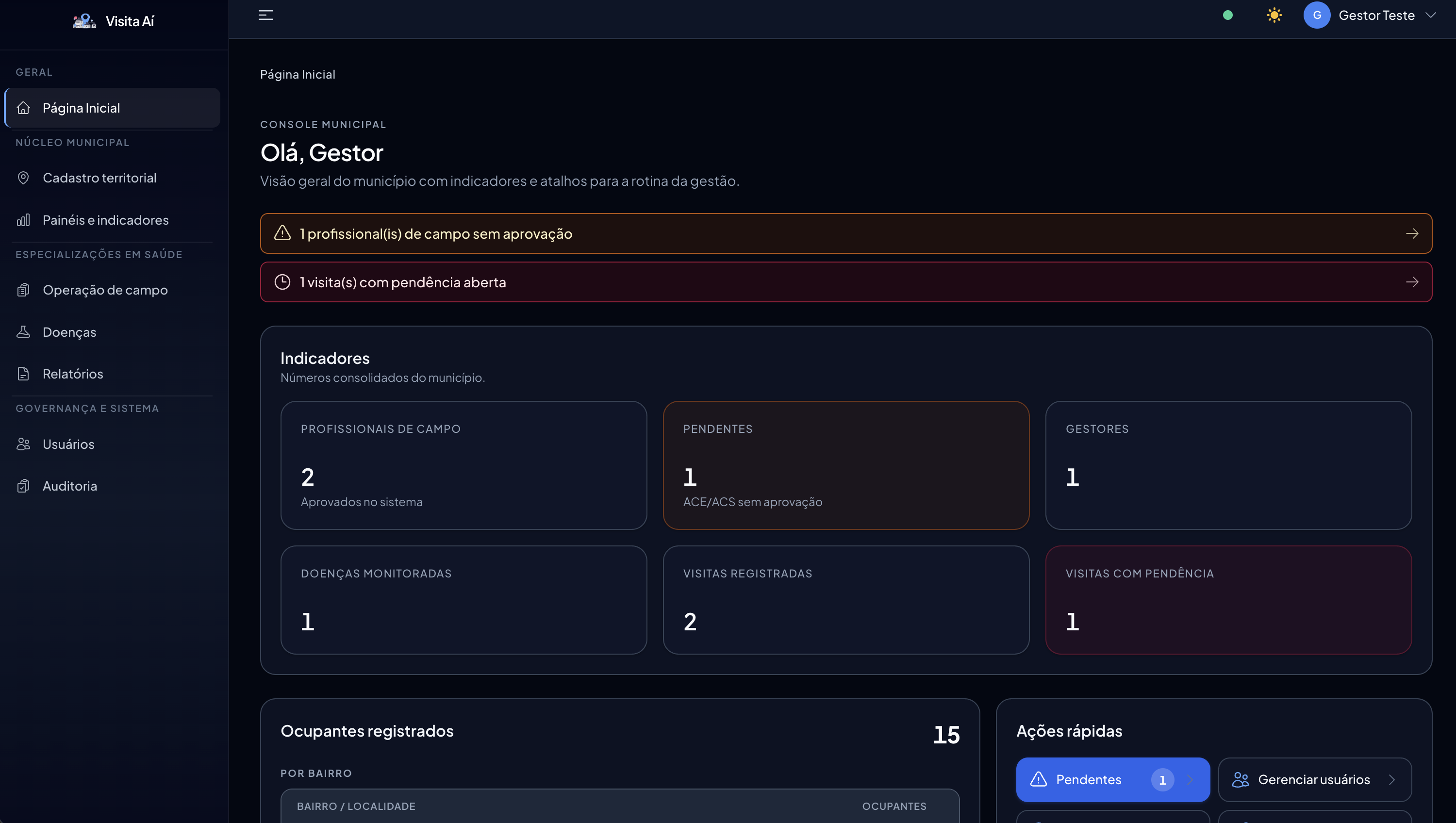This screenshot has width=1456, height=823.
Task: Expand the chevron on Gerenciar usuários
Action: click(x=1391, y=779)
